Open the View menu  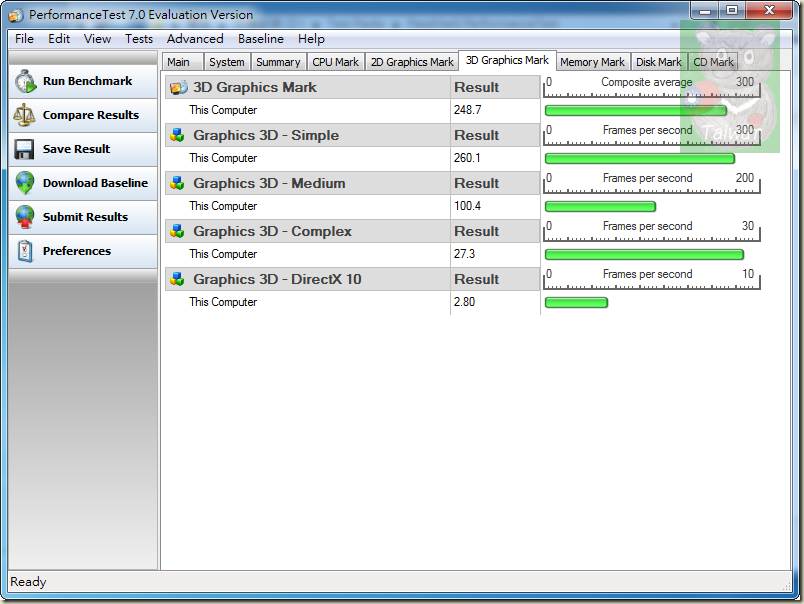coord(97,39)
